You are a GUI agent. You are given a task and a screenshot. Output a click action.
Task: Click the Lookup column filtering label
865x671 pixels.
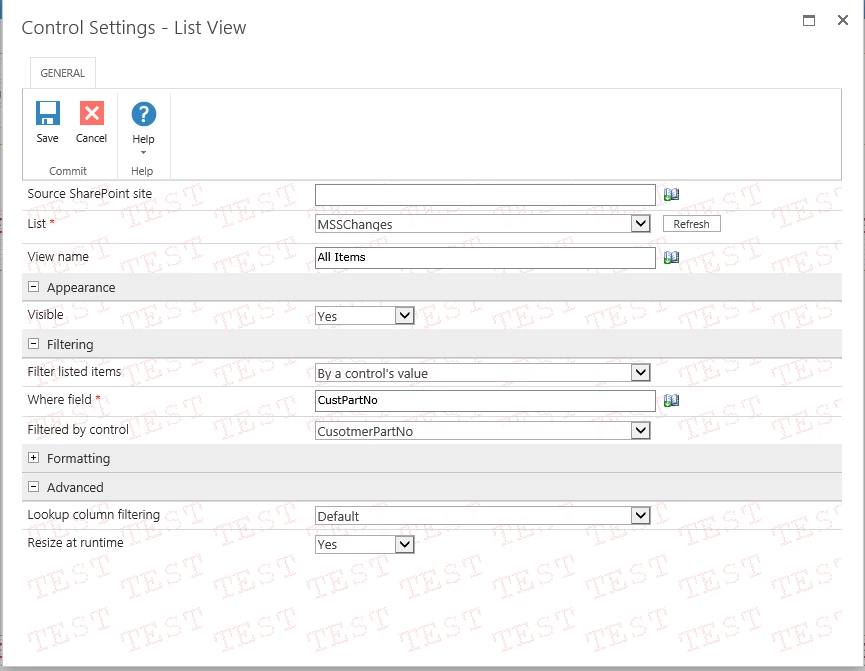[94, 515]
